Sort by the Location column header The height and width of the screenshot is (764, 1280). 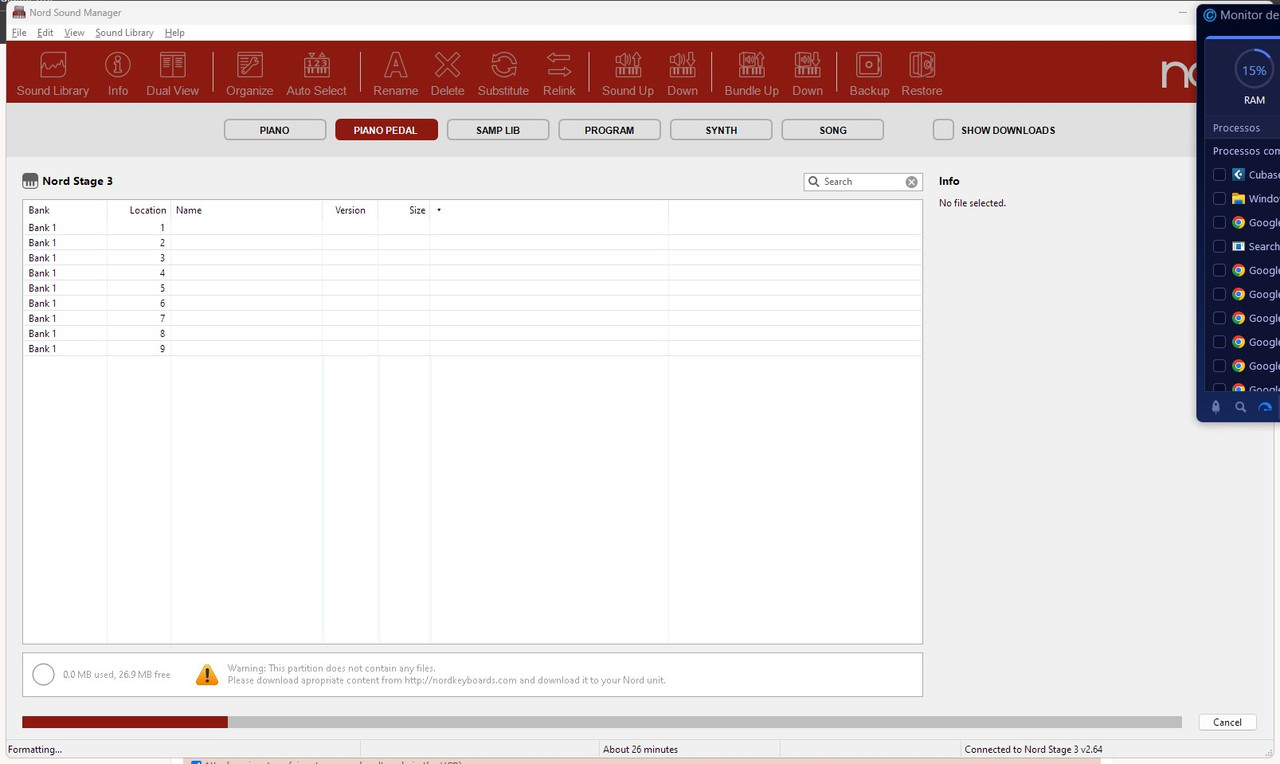[139, 210]
